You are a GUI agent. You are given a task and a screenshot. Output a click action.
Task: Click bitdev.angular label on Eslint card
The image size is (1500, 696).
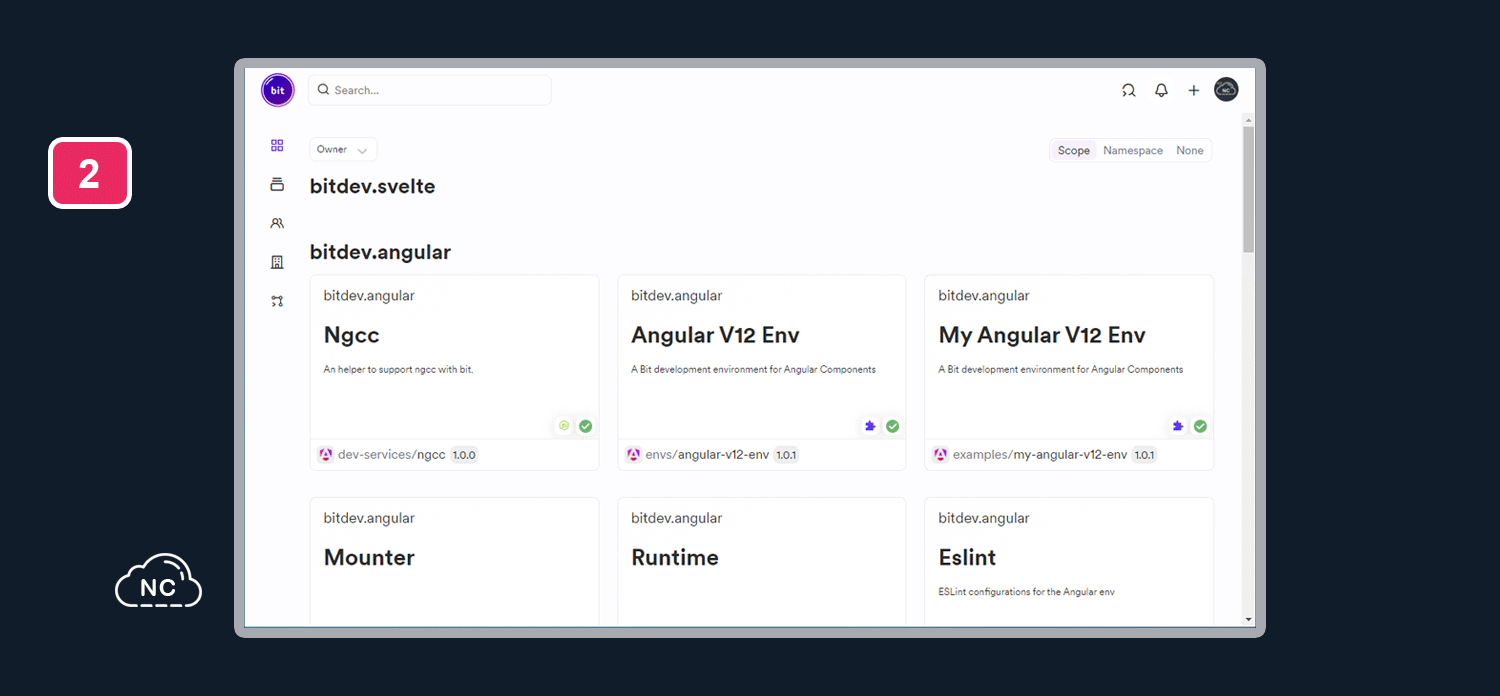(x=984, y=518)
